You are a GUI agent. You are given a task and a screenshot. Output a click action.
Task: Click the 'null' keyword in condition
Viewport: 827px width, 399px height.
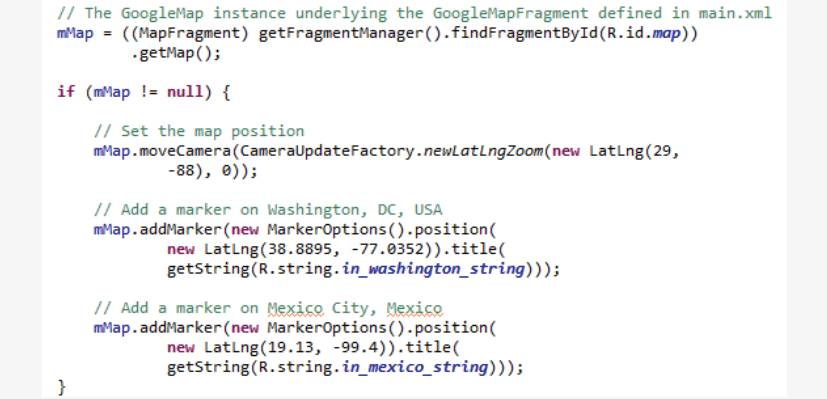185,92
